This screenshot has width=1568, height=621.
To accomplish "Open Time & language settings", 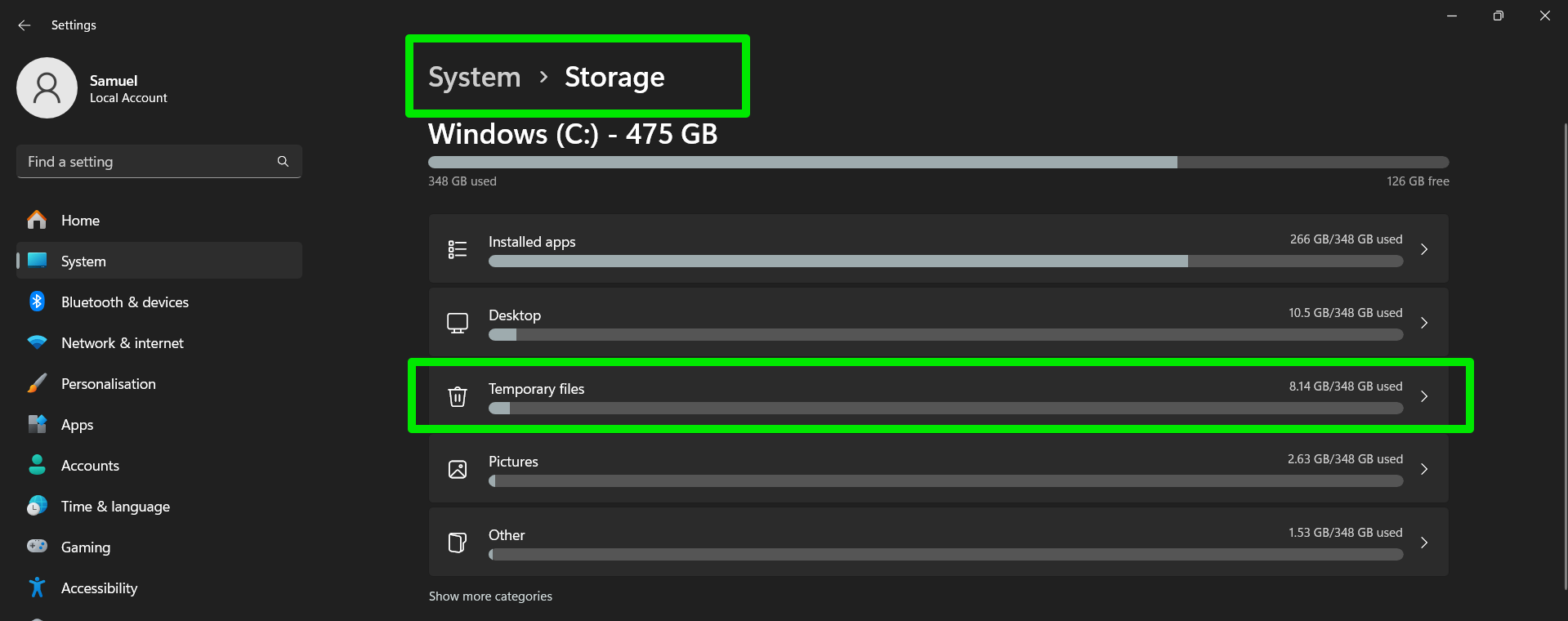I will pos(115,507).
